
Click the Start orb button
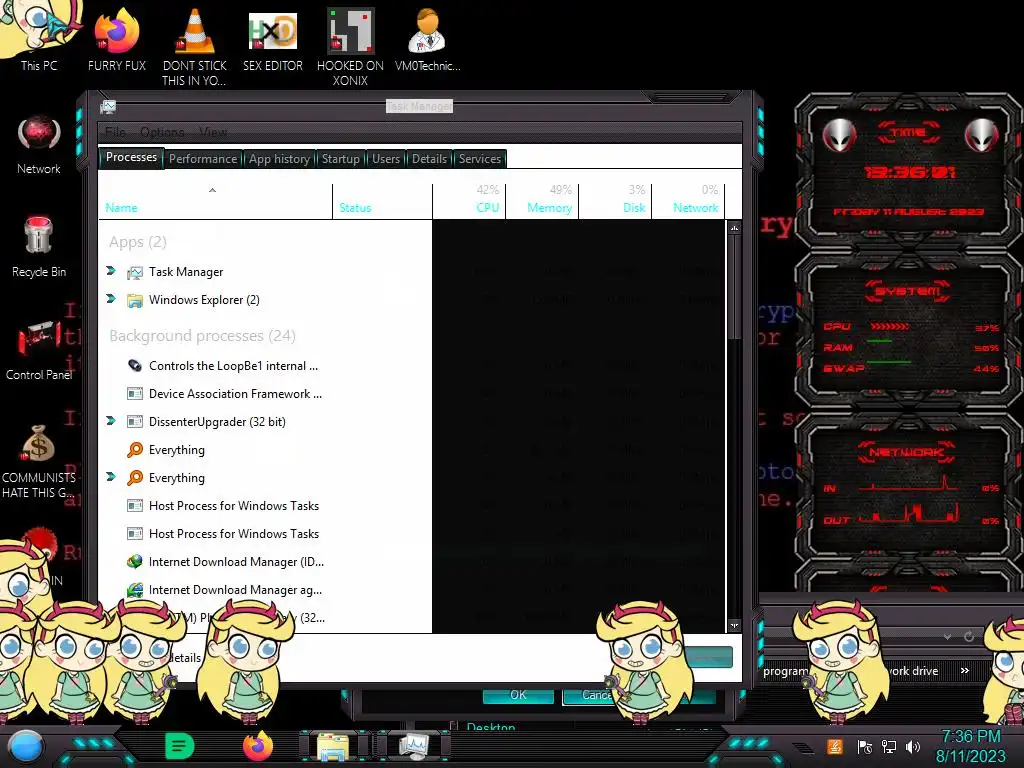(26, 746)
